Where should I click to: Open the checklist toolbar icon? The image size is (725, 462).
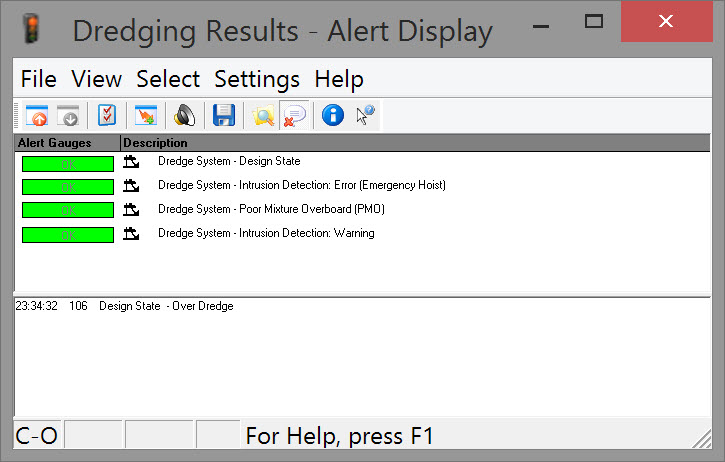107,115
